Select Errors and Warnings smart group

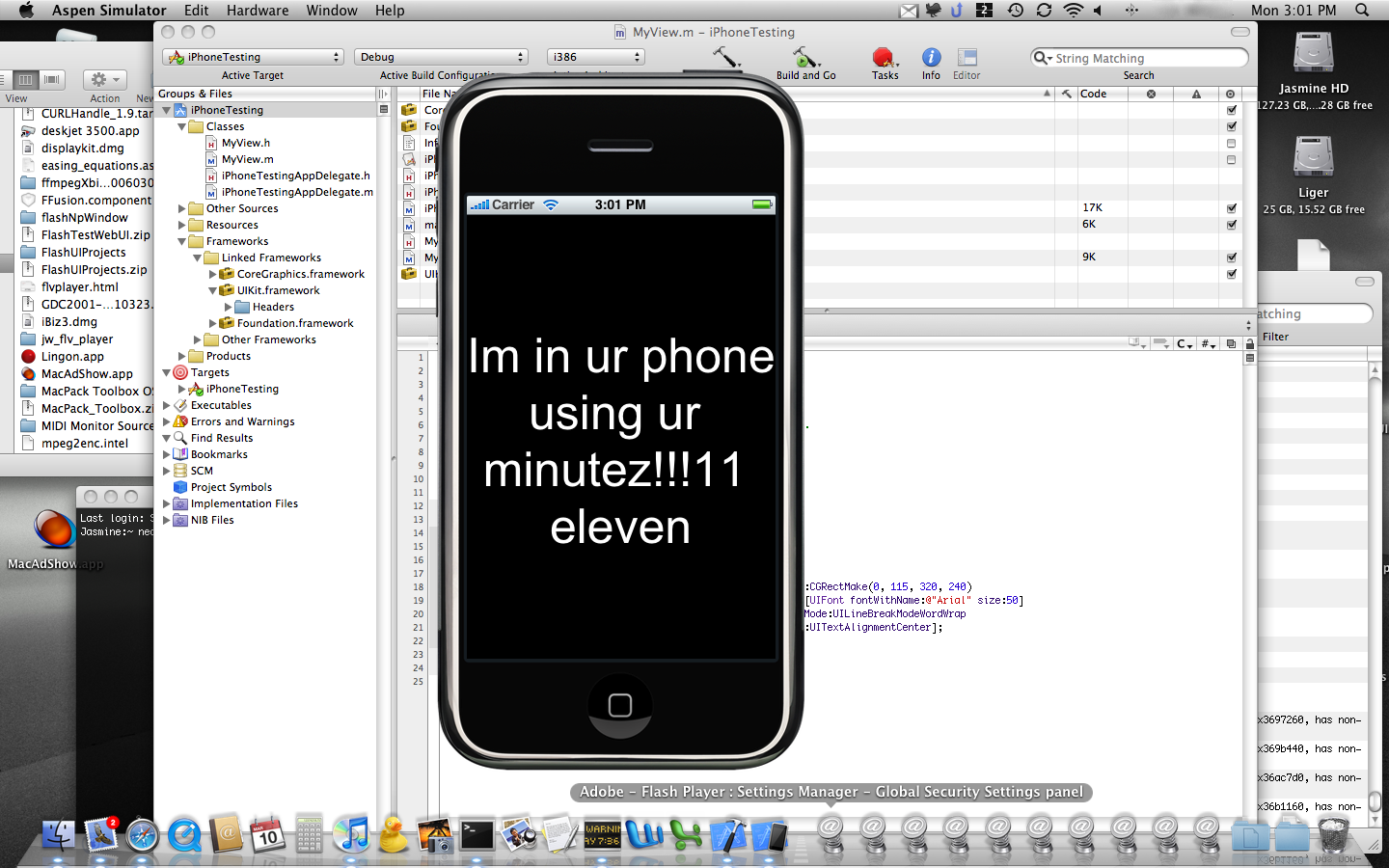pyautogui.click(x=242, y=421)
